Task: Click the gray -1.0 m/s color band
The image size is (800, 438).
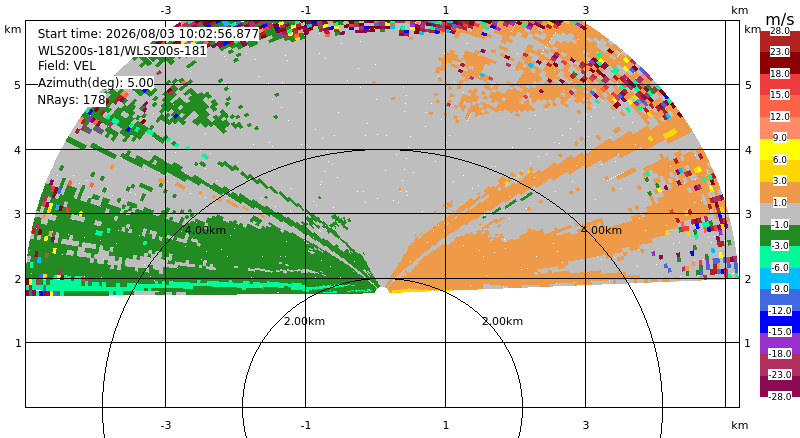Action: coord(780,213)
